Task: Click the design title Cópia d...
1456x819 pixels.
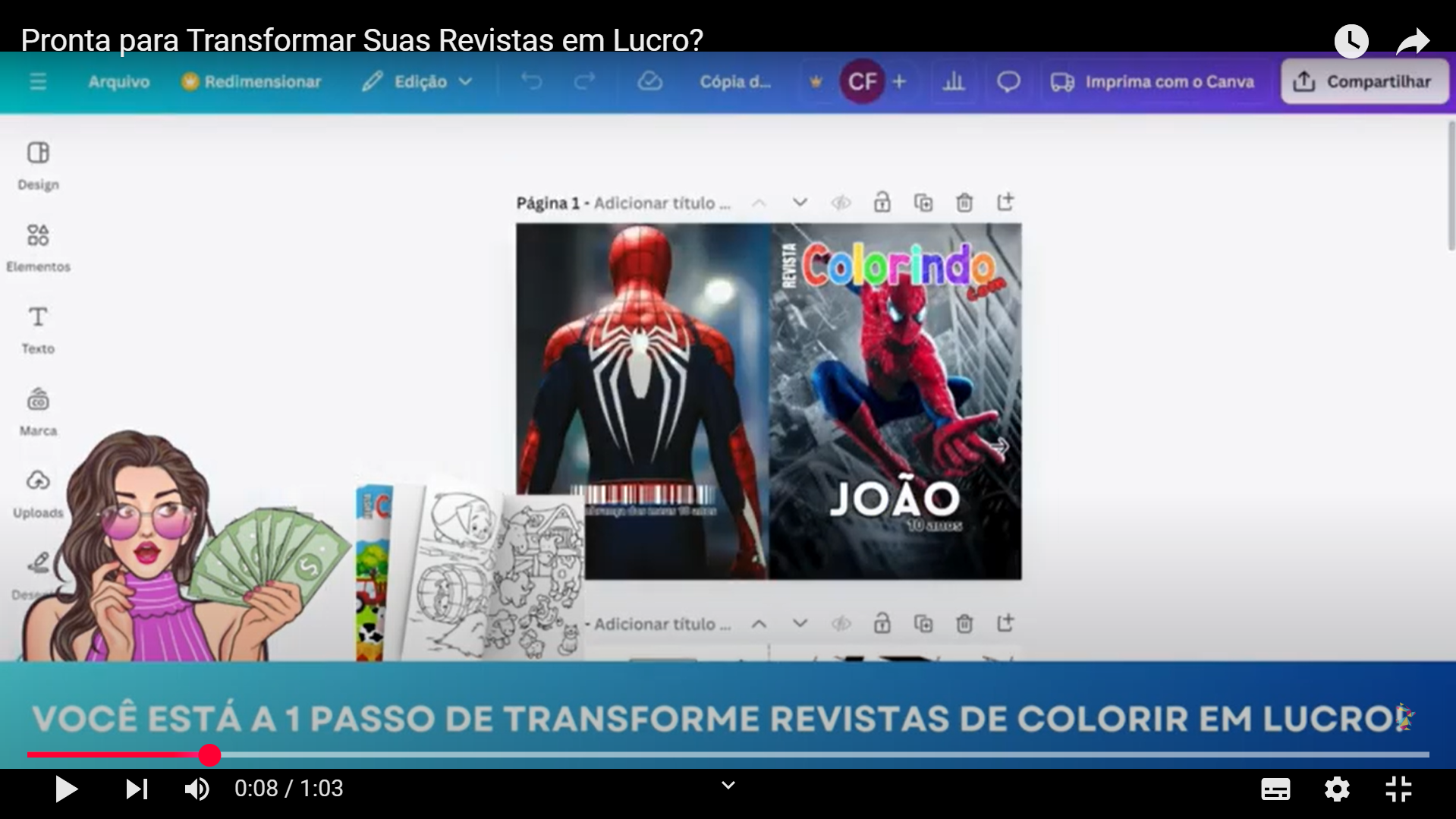Action: point(734,81)
